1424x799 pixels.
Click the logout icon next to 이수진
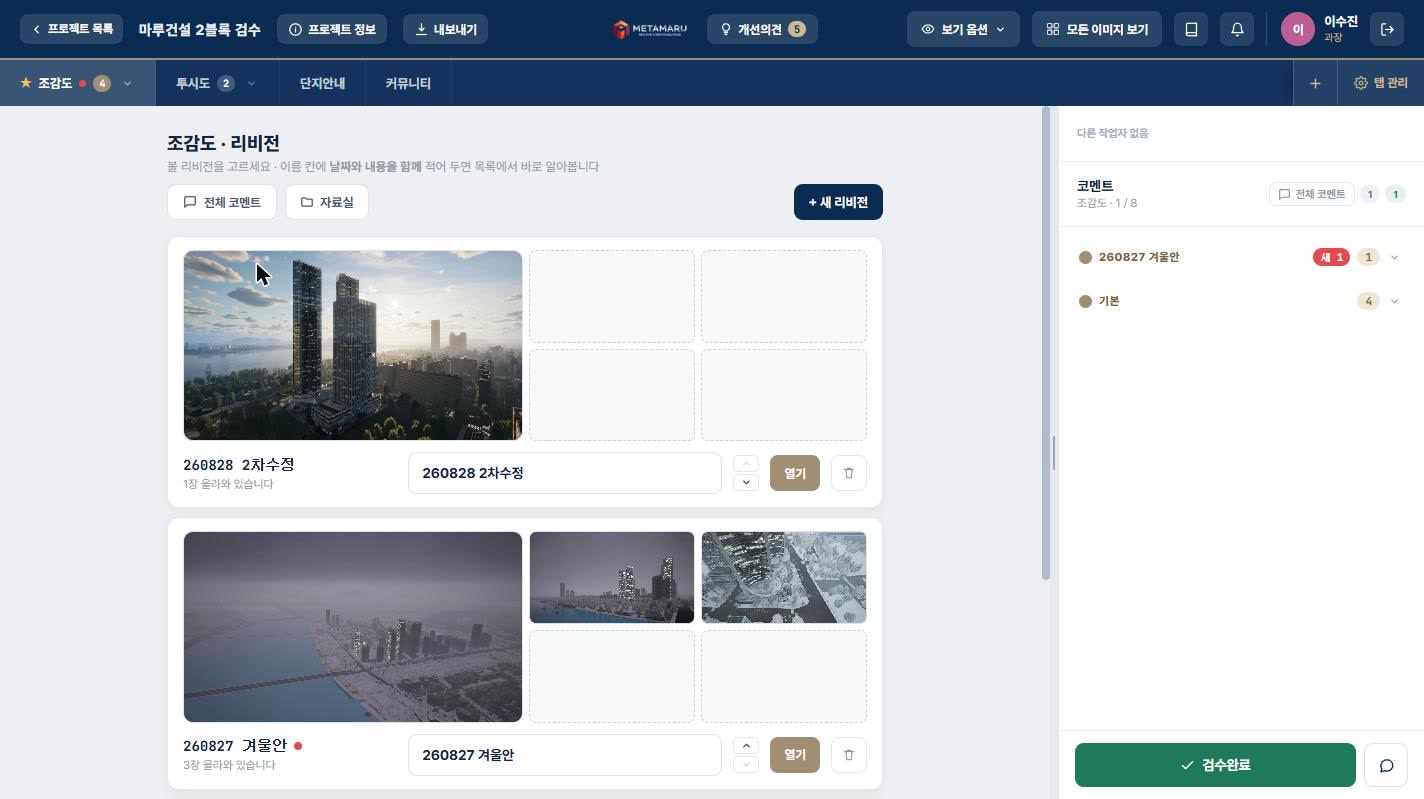click(1387, 29)
